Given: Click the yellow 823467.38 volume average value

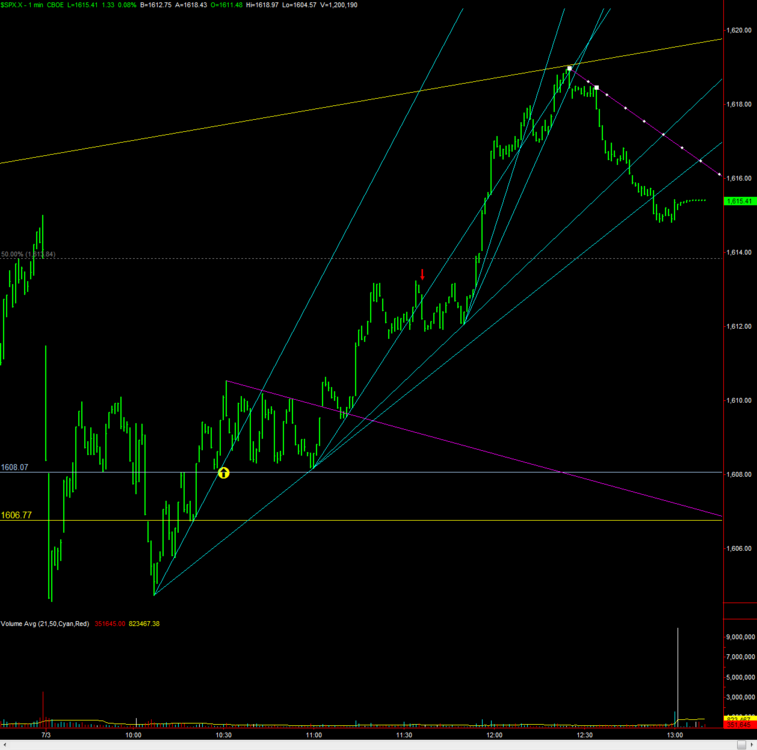Looking at the screenshot, I should [x=144, y=624].
